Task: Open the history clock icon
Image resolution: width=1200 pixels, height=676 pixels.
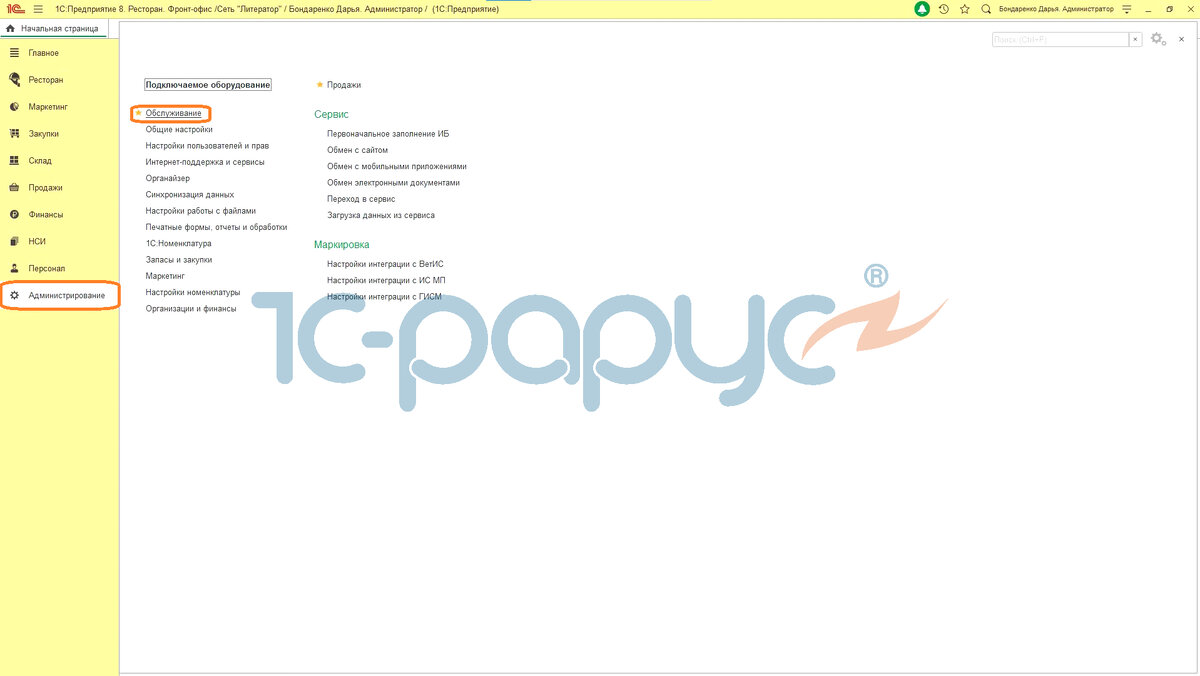Action: tap(944, 9)
